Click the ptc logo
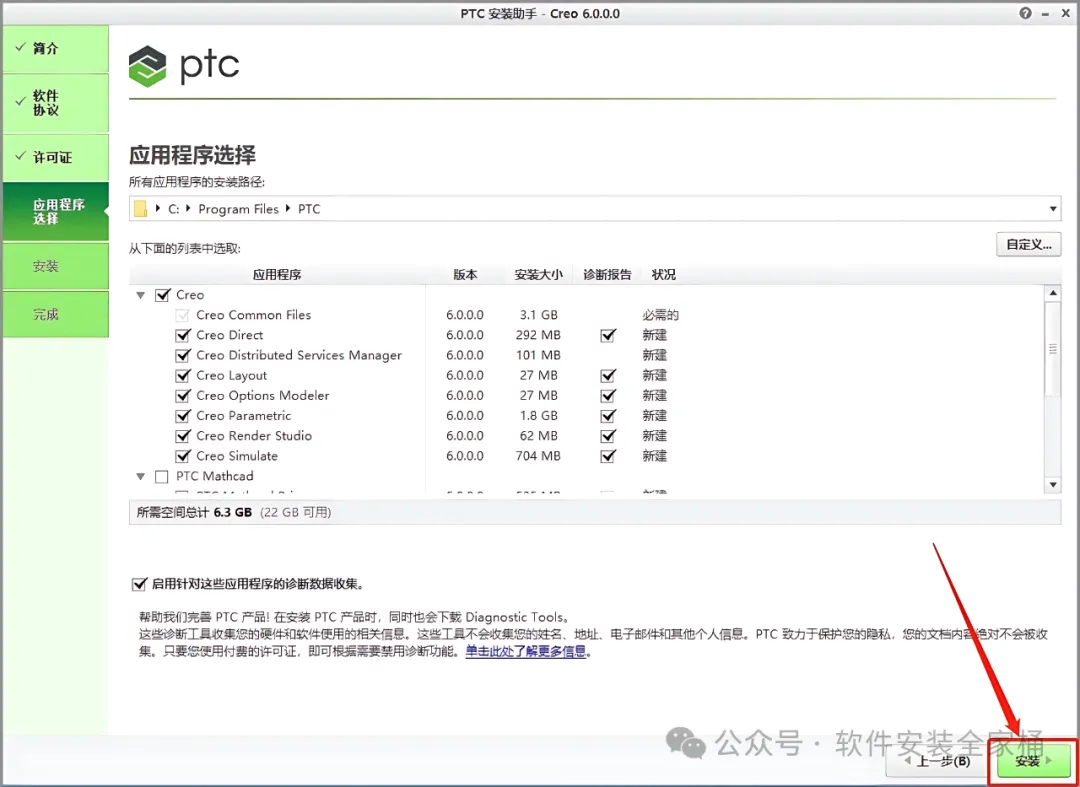 (x=184, y=65)
